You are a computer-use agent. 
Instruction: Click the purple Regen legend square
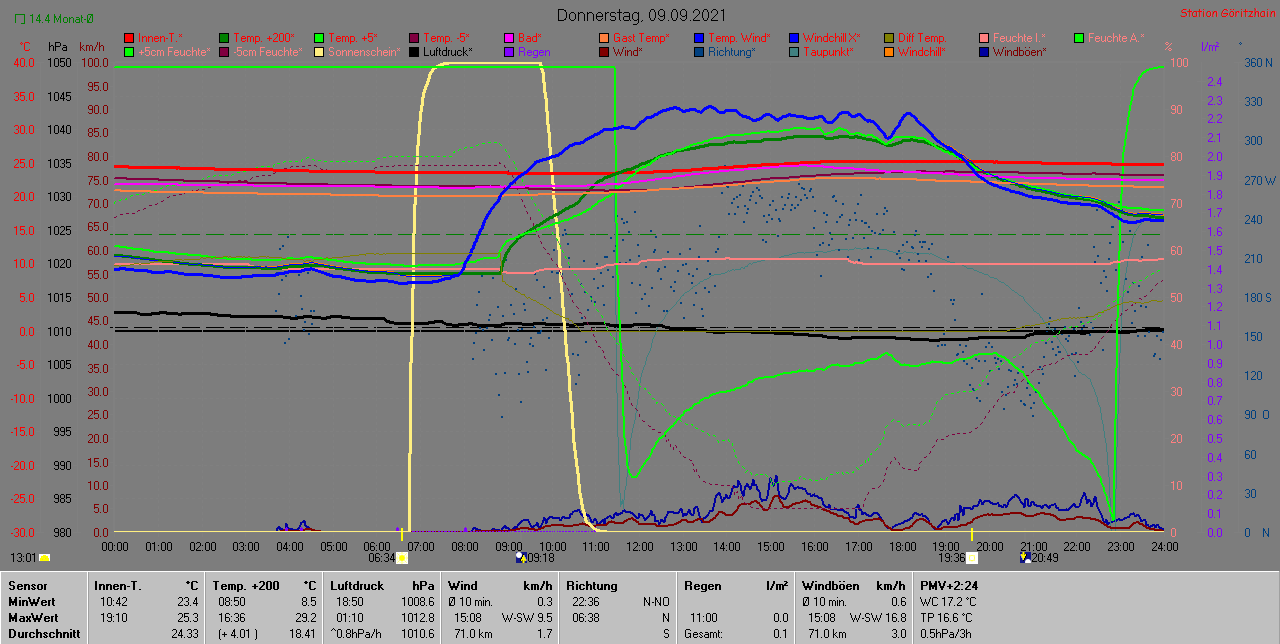tap(509, 52)
